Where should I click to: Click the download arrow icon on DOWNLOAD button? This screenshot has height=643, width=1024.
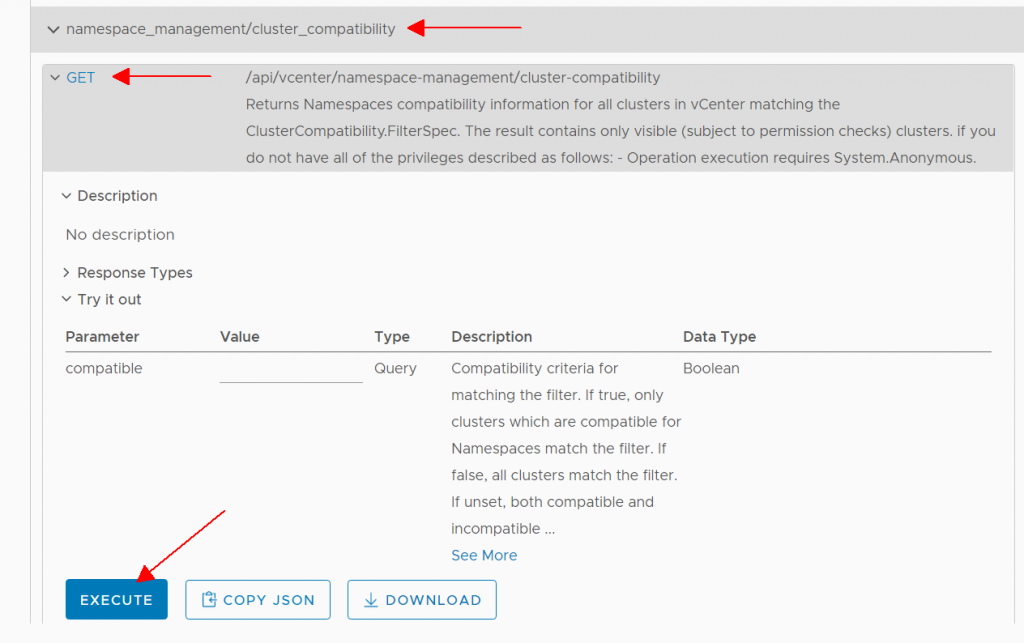click(369, 599)
